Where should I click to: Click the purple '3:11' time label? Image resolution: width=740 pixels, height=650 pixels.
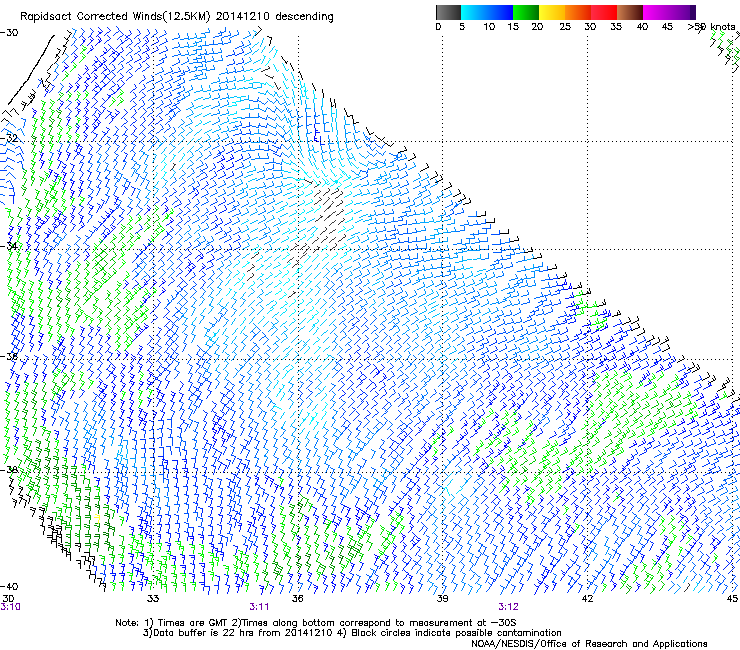click(x=259, y=607)
